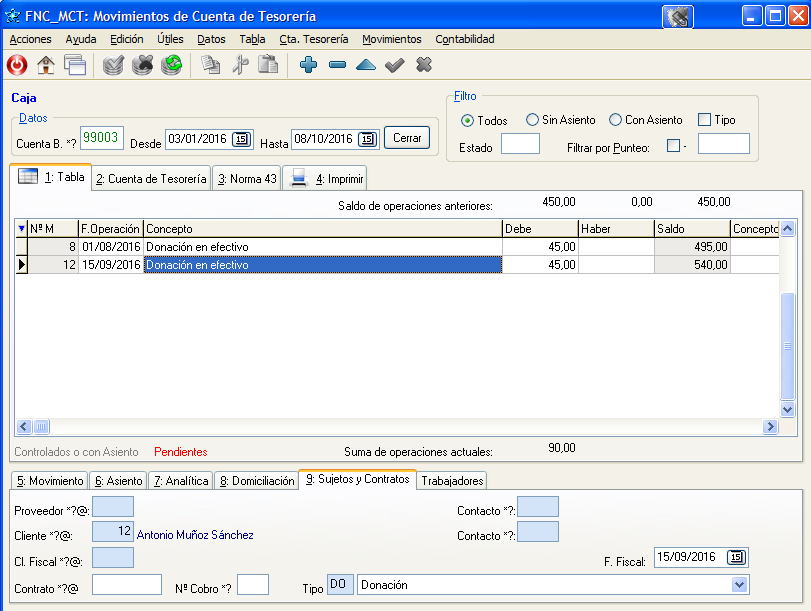The image size is (811, 611).
Task: Click the red power exit icon
Action: (x=17, y=65)
